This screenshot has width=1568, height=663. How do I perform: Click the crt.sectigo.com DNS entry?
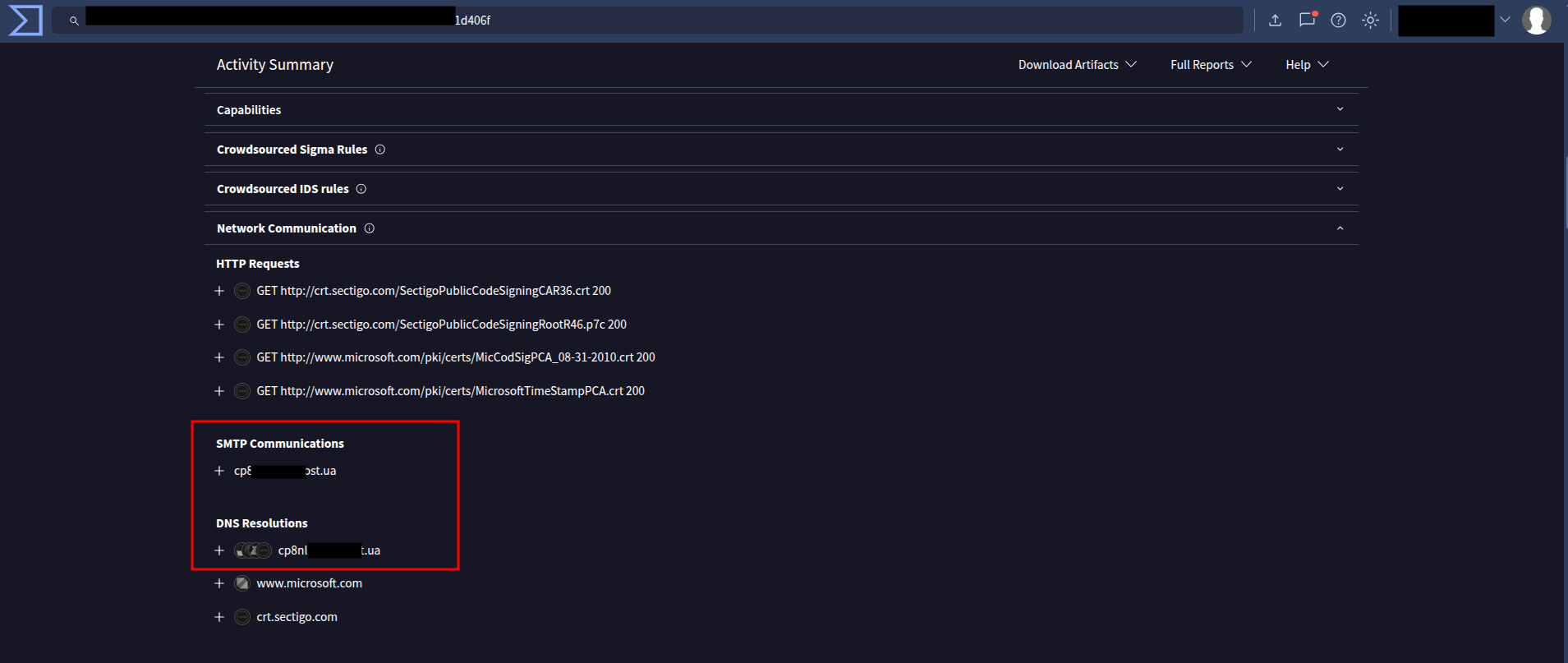pos(297,617)
